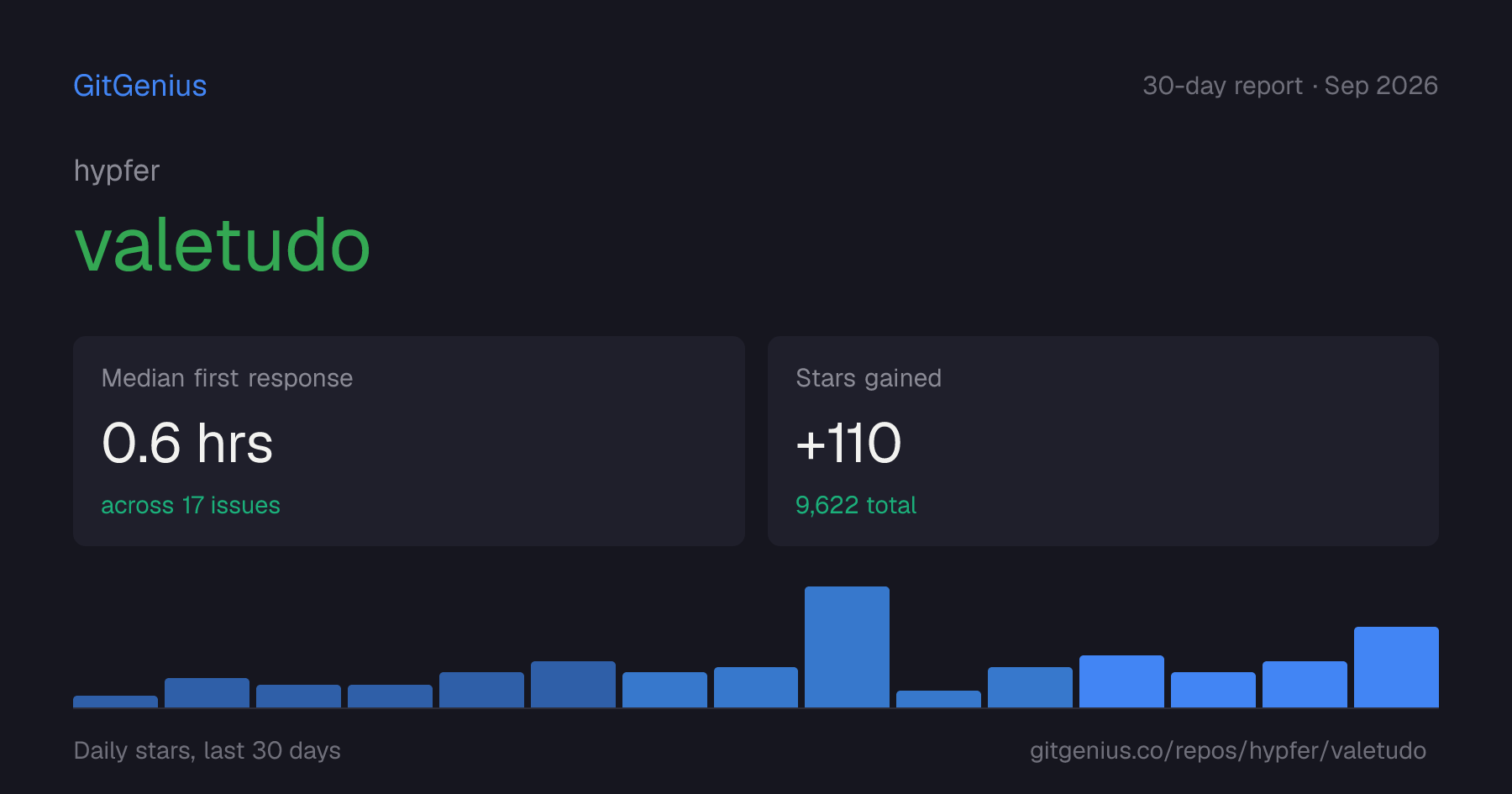The width and height of the screenshot is (1512, 794).
Task: Click the bar immediately left of tallest bar
Action: pyautogui.click(x=756, y=687)
